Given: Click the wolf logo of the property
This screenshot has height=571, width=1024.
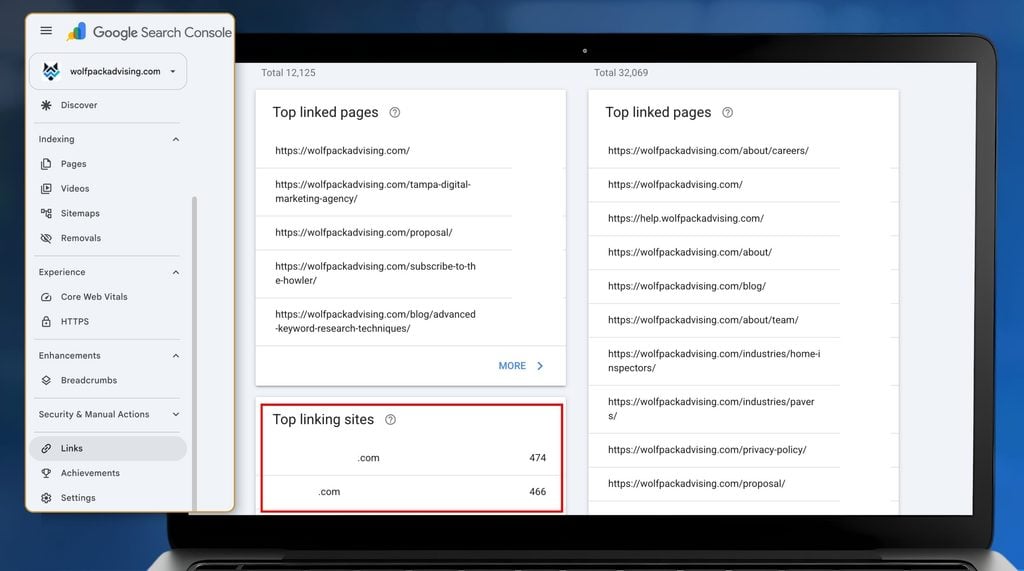Looking at the screenshot, I should [x=51, y=71].
